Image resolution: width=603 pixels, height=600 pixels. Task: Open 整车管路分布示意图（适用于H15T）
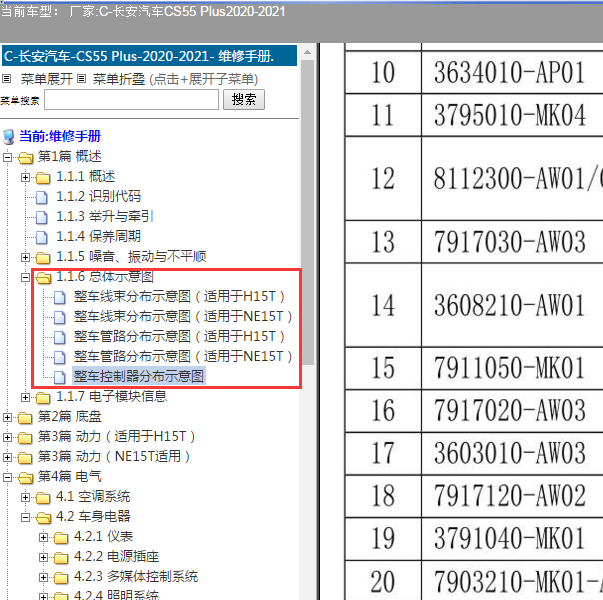click(x=179, y=337)
